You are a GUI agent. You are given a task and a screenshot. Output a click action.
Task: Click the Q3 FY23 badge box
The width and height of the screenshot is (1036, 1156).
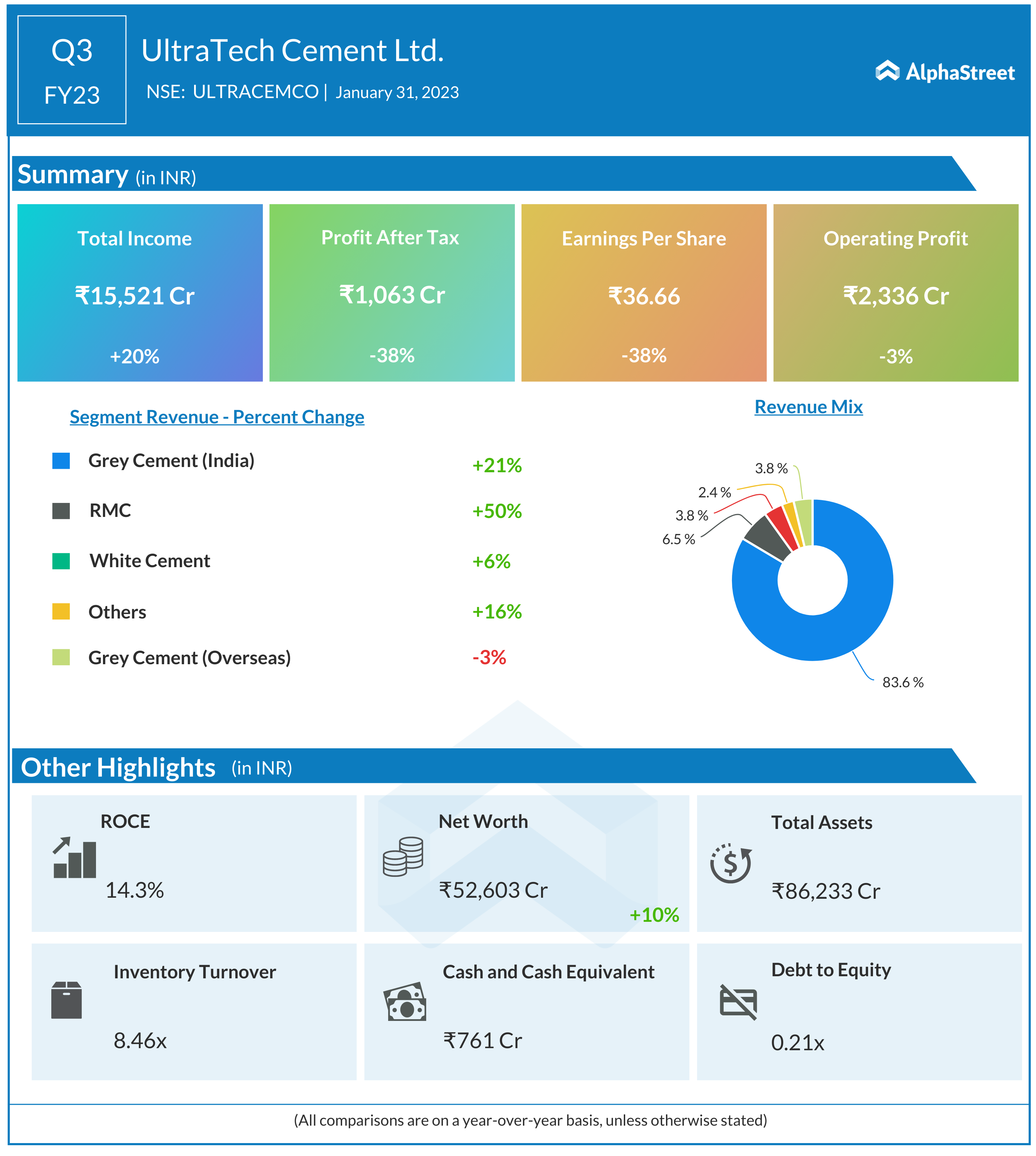click(72, 70)
